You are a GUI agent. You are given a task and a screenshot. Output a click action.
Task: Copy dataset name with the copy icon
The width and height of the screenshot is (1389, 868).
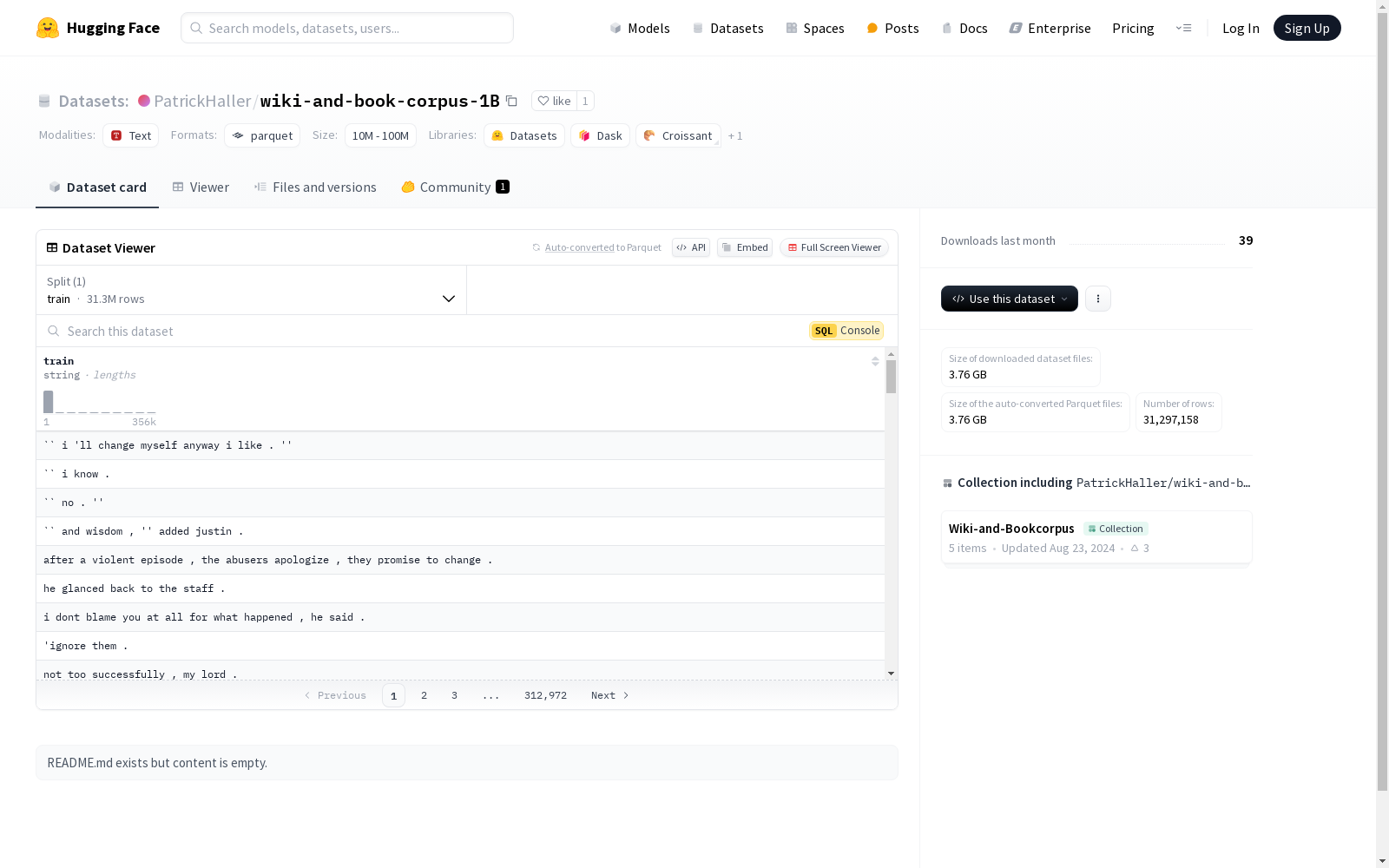[512, 101]
